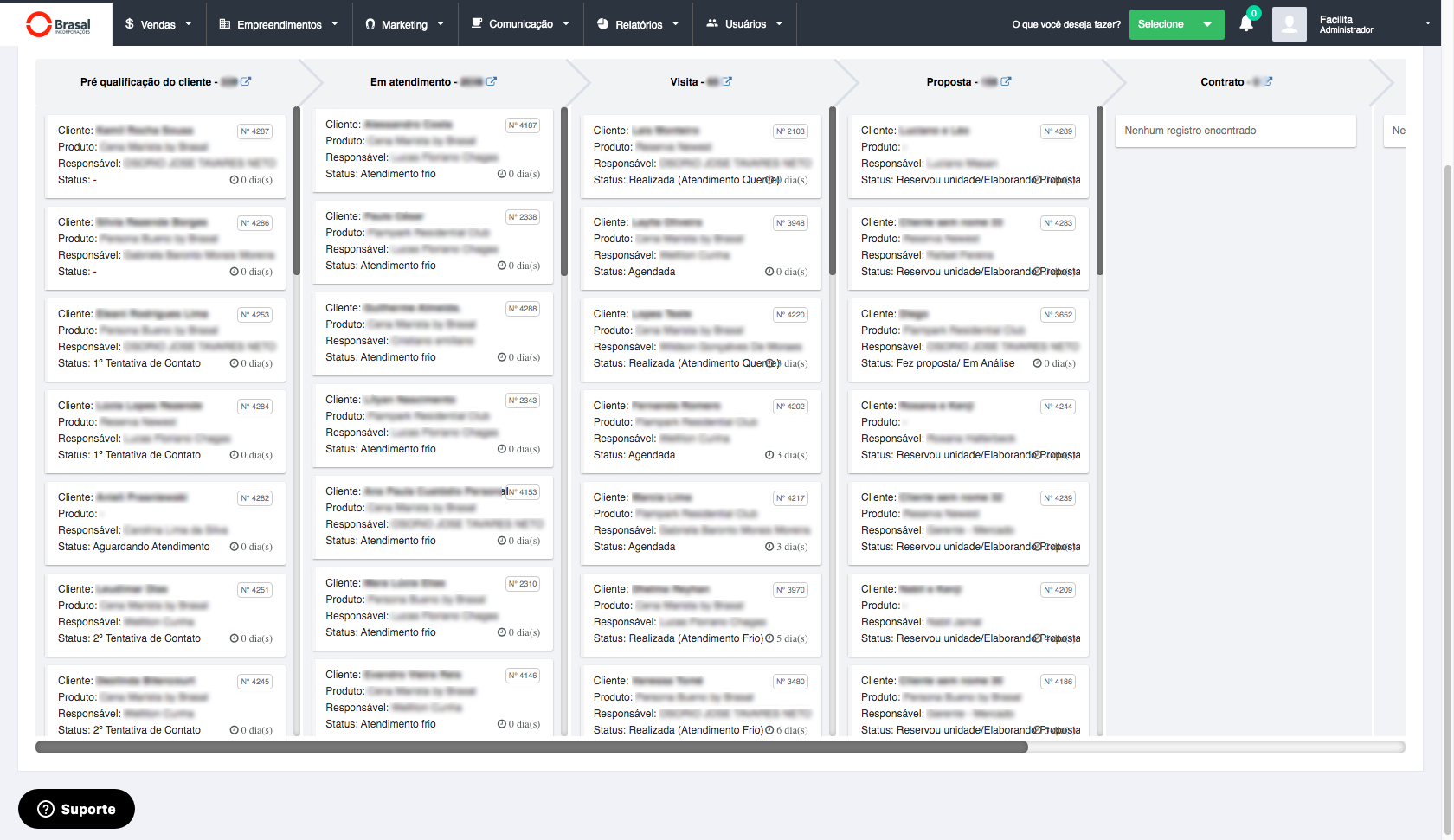This screenshot has height=840, width=1454.
Task: Click the Brasal logo
Action: tap(57, 24)
